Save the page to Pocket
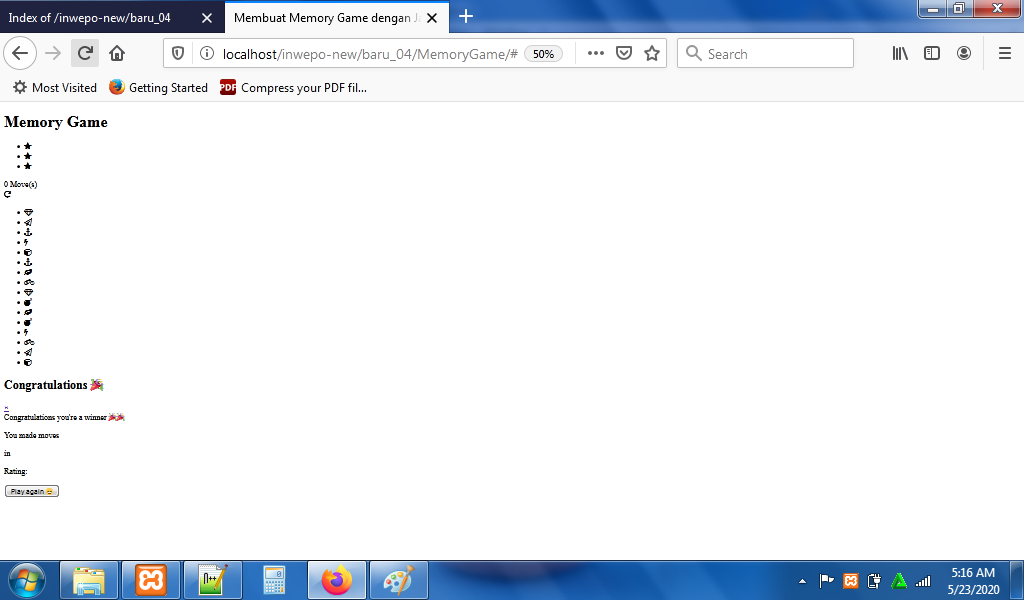 pos(624,54)
